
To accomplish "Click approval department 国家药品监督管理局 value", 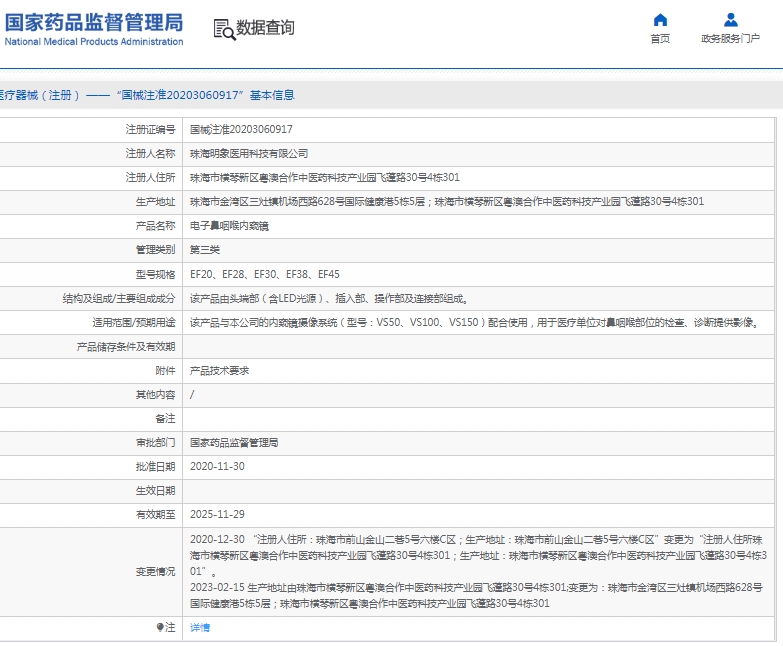I will point(234,442).
